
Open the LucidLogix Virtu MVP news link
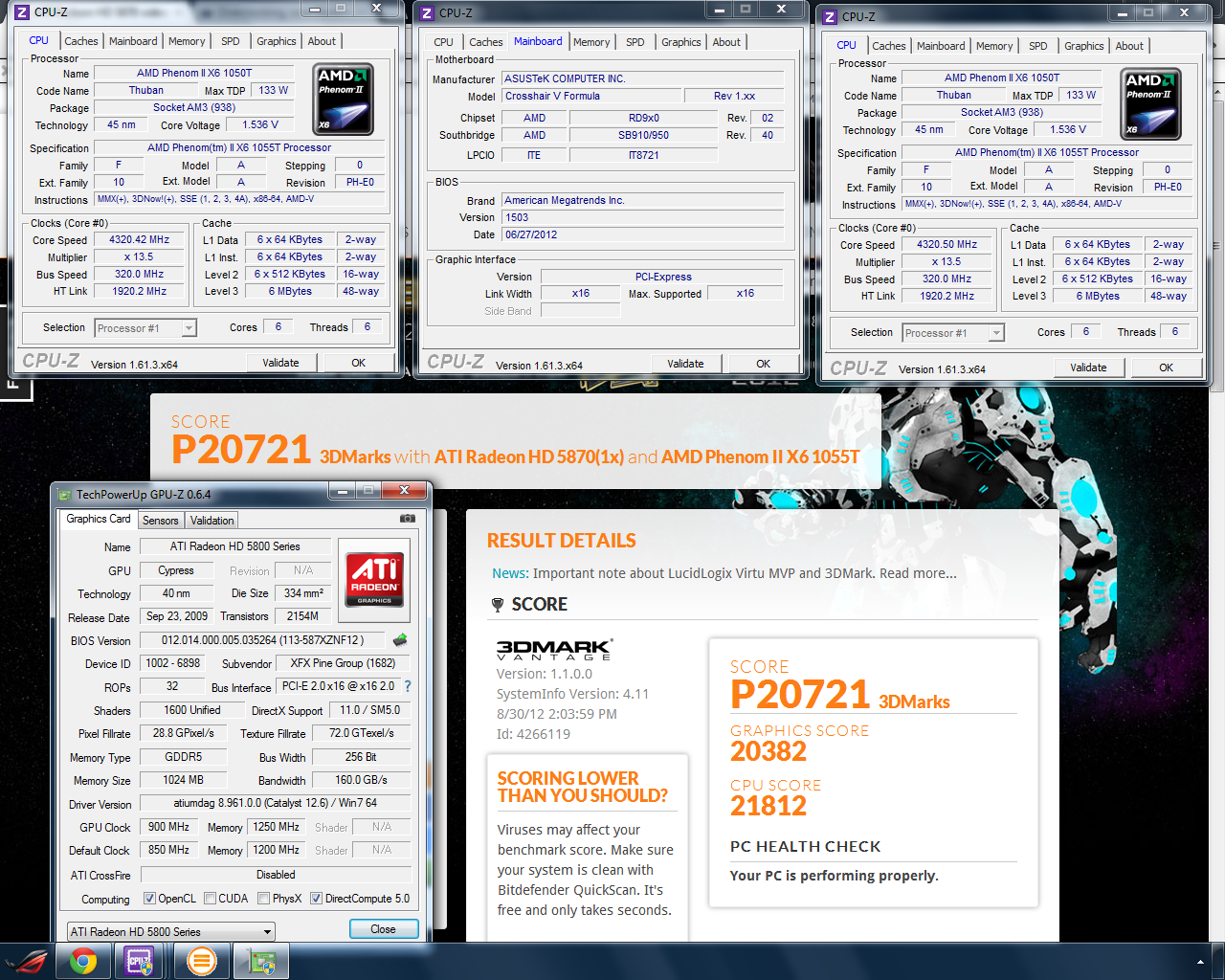[x=724, y=573]
